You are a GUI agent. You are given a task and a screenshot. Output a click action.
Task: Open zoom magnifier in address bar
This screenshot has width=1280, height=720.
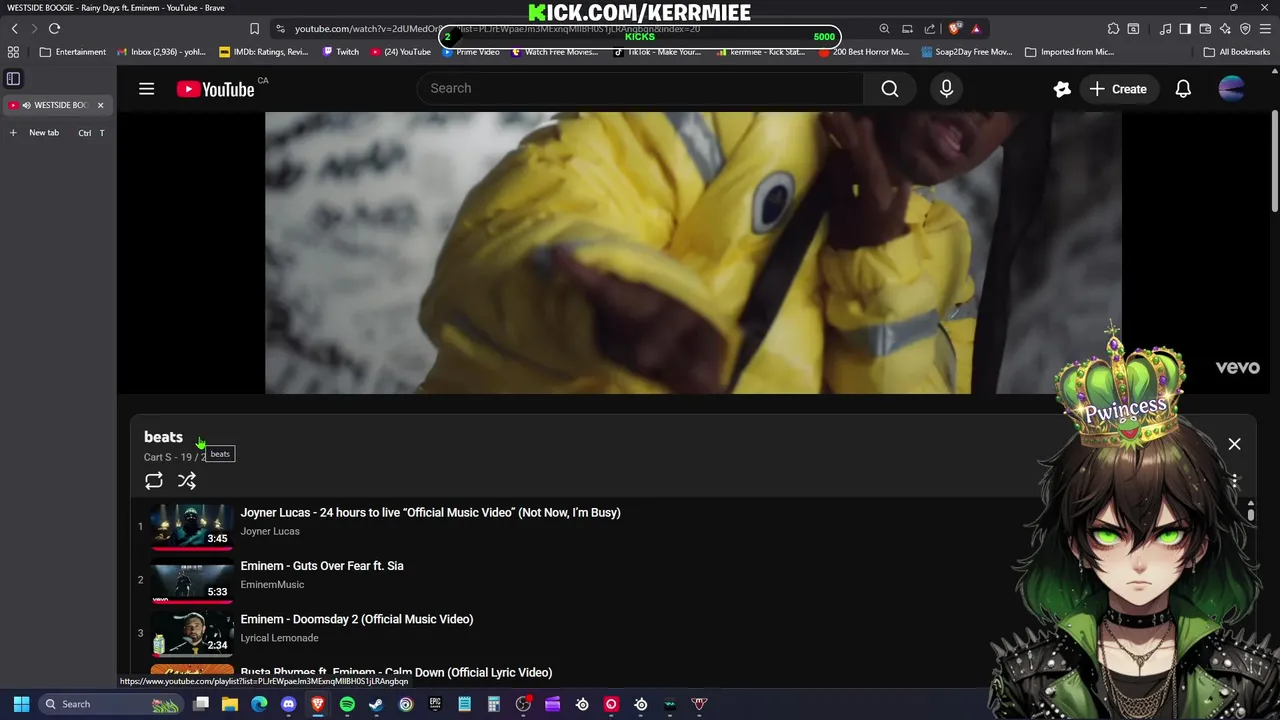[x=884, y=29]
